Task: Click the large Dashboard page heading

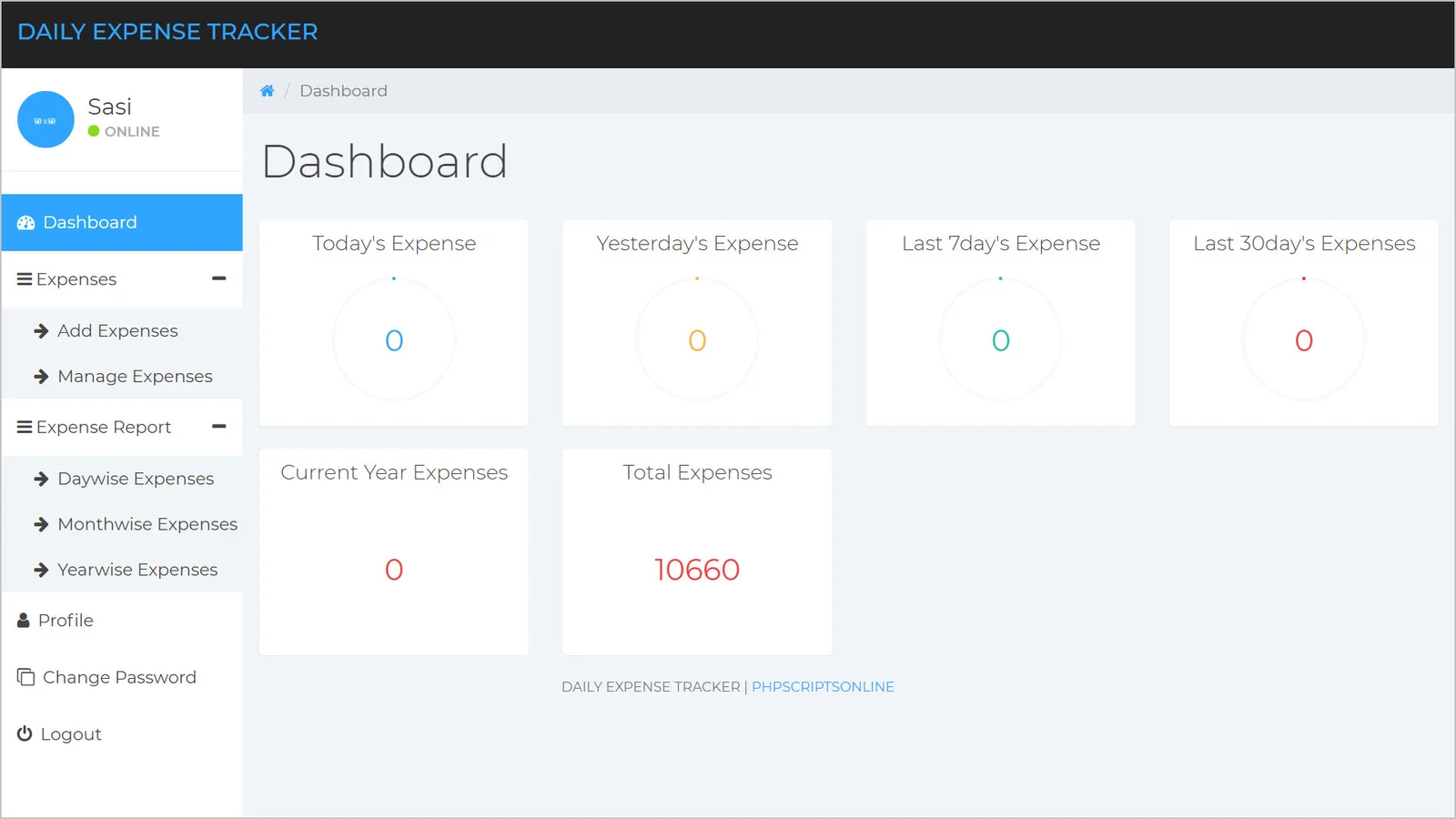Action: pyautogui.click(x=384, y=162)
